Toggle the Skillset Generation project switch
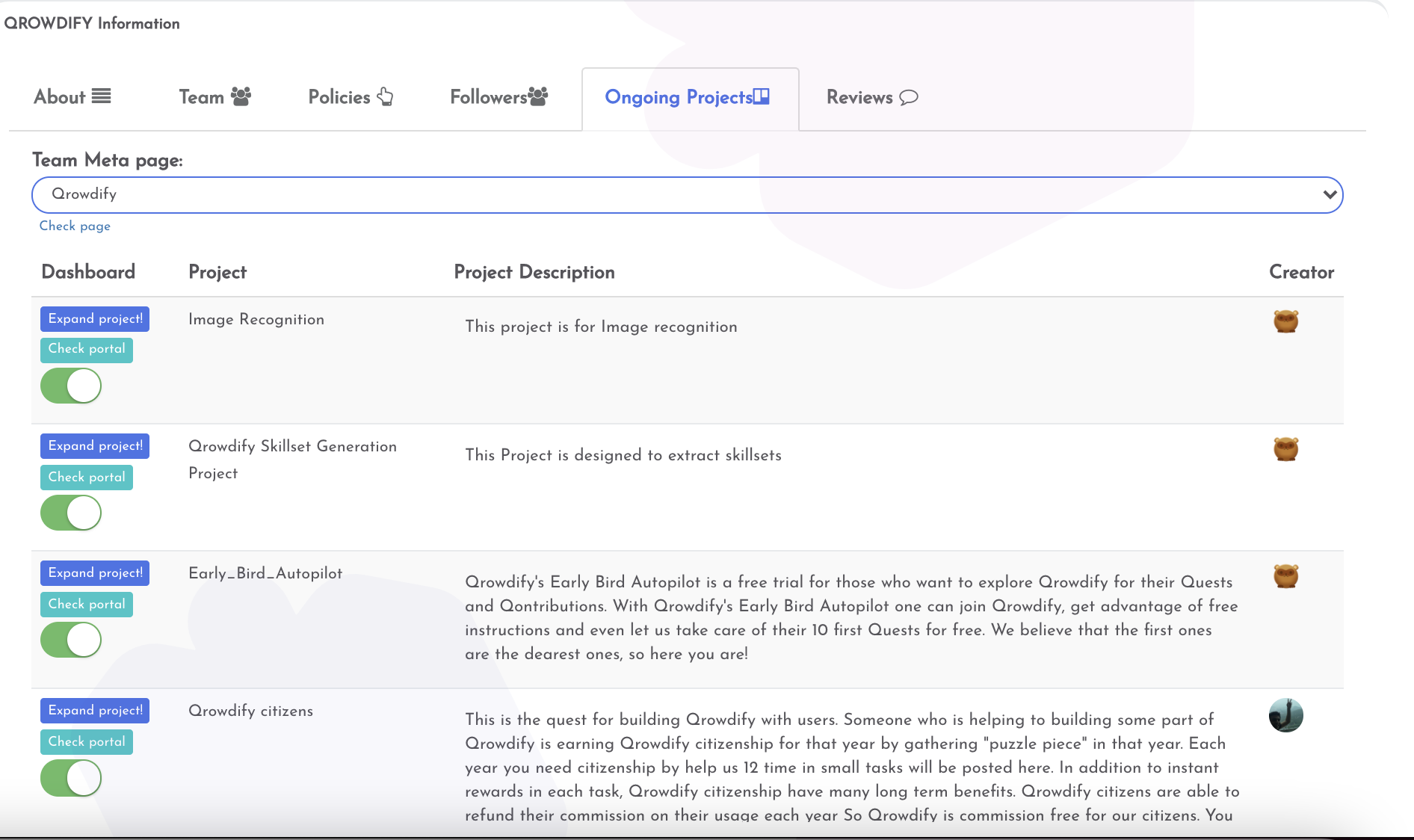The width and height of the screenshot is (1414, 840). pyautogui.click(x=71, y=513)
